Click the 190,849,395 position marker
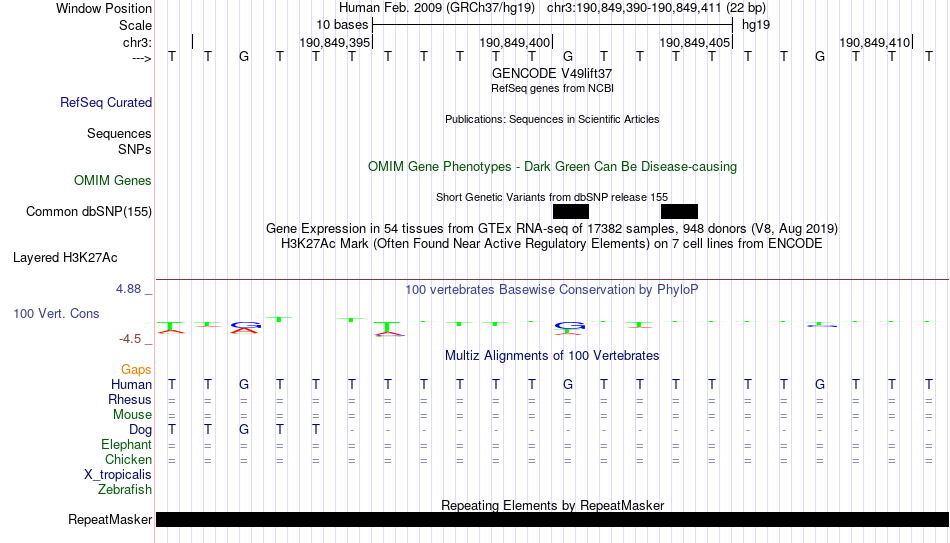 click(334, 42)
